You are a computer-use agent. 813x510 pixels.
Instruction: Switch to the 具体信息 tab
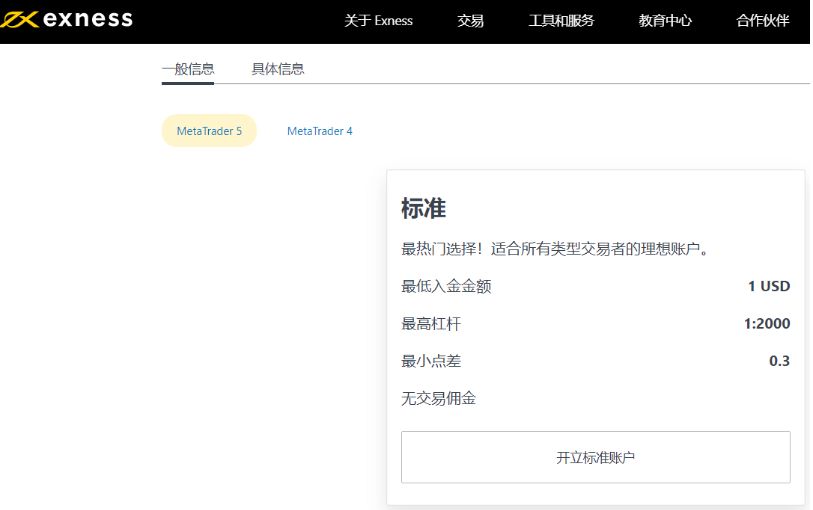click(x=278, y=69)
